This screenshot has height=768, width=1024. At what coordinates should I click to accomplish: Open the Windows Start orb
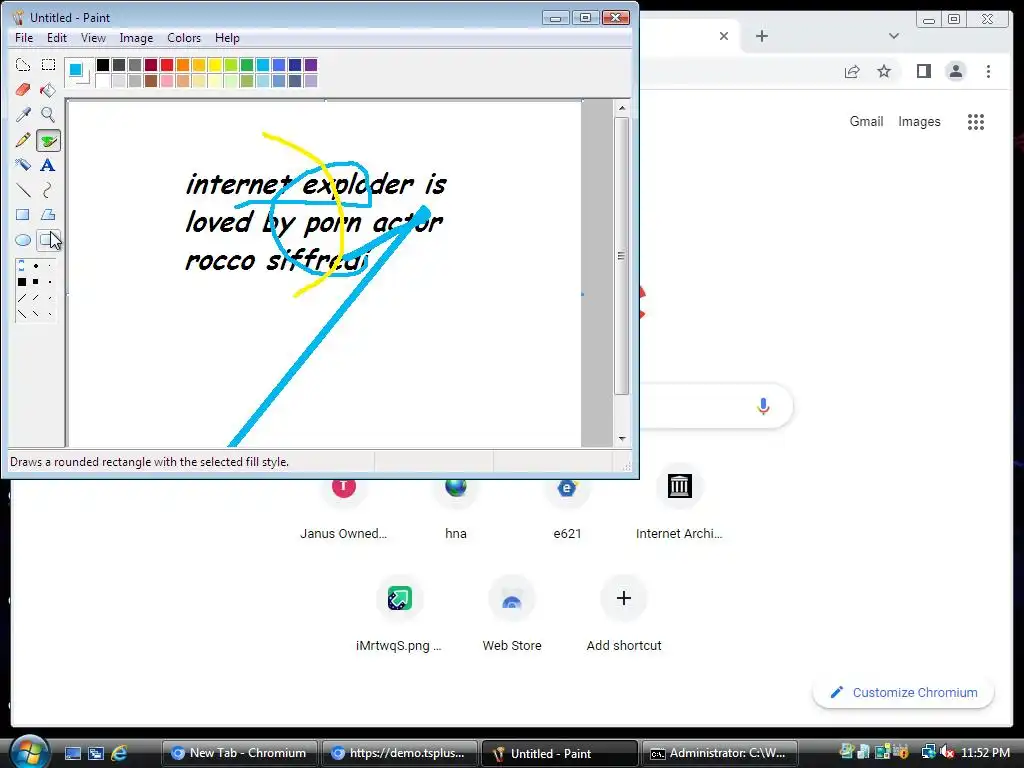click(29, 752)
